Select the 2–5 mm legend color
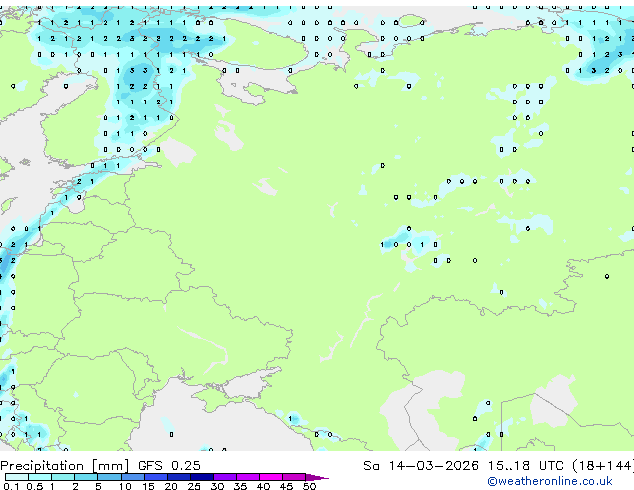 pos(86,477)
